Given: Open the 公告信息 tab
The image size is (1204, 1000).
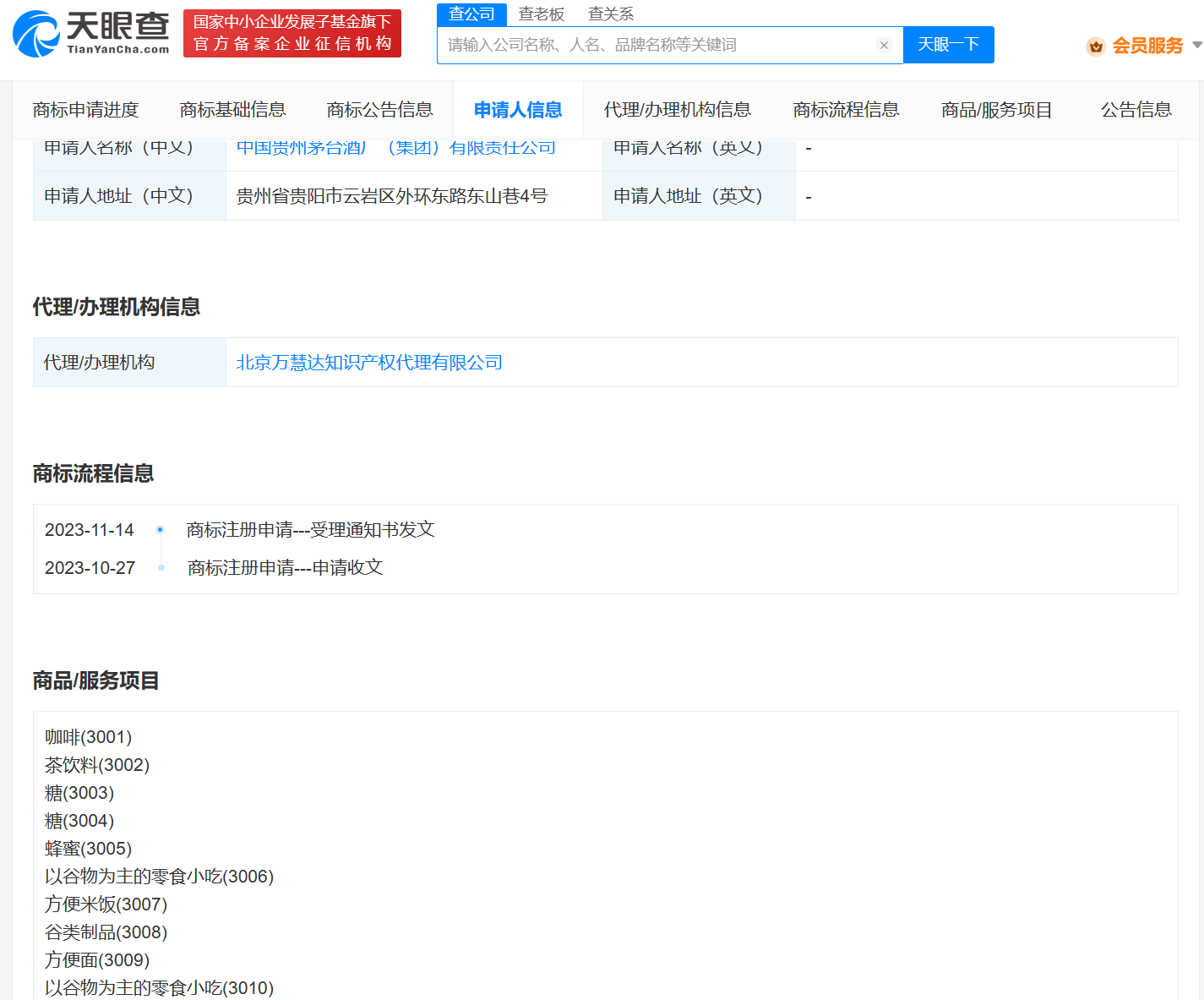Looking at the screenshot, I should click(1136, 110).
